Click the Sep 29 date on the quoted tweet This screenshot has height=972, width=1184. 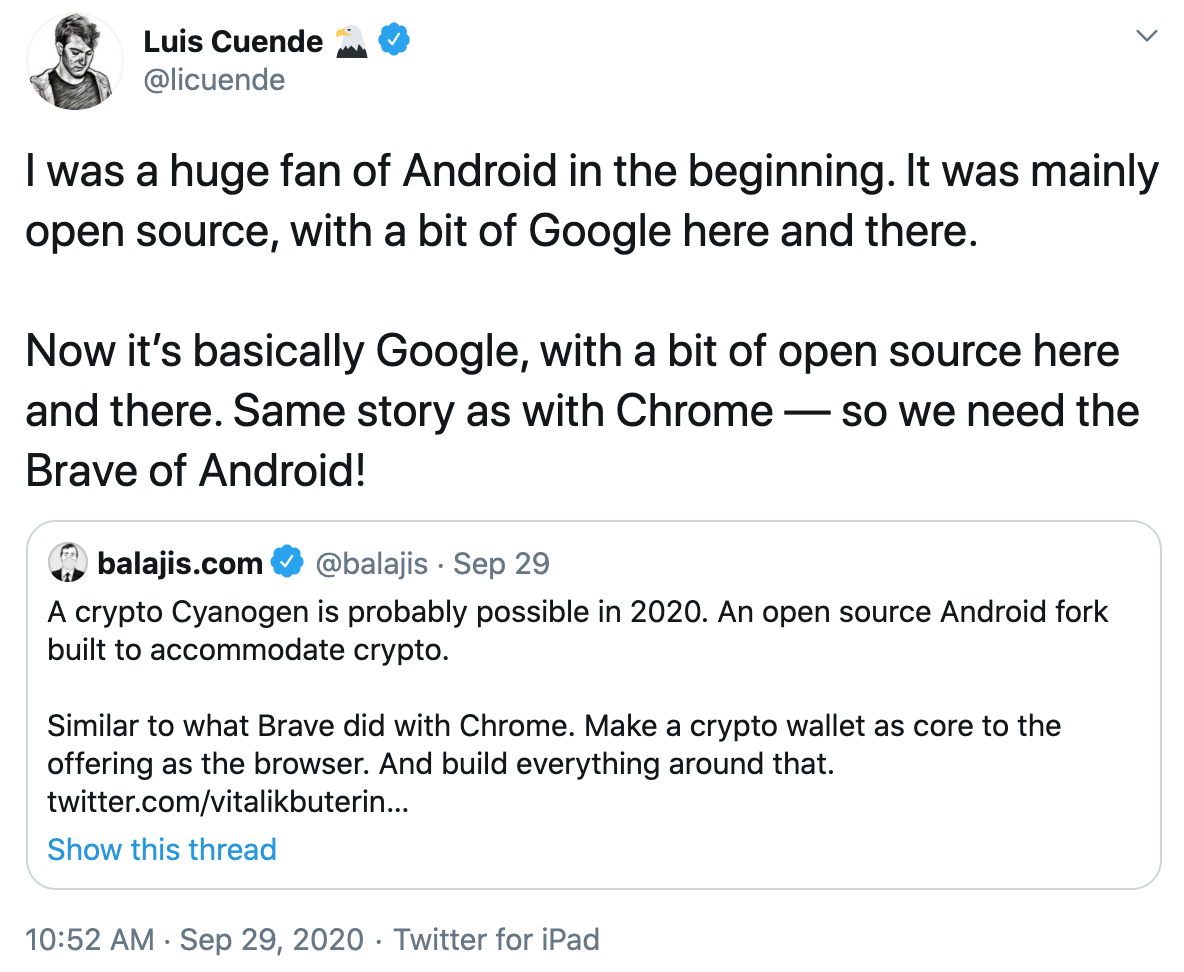[499, 563]
